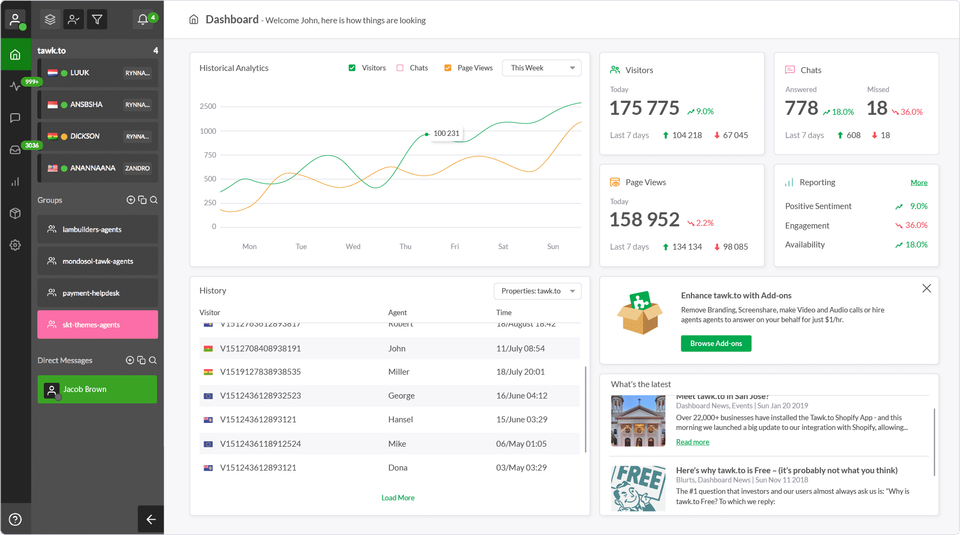Open the This Week dropdown
The image size is (960, 535).
point(541,68)
